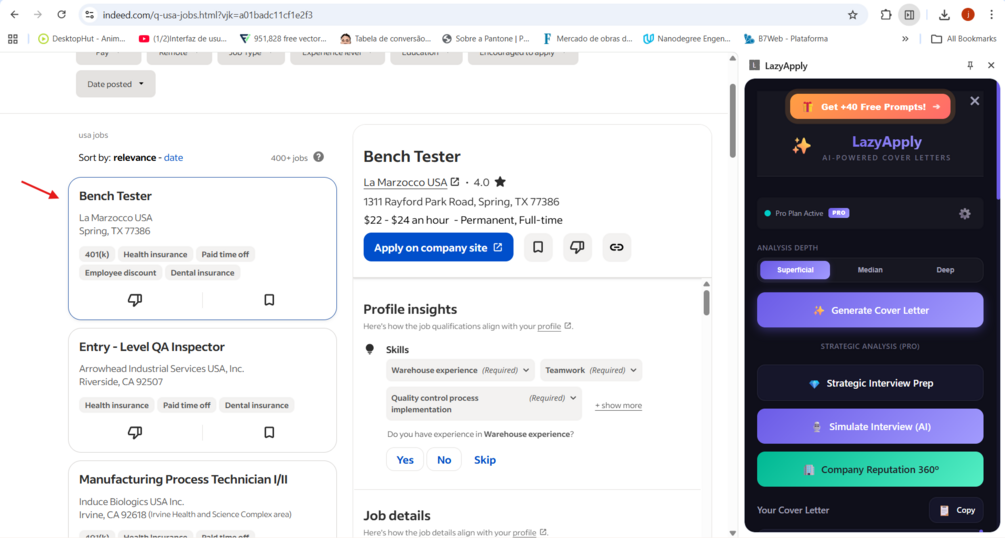The width and height of the screenshot is (1005, 538).
Task: Answer No to Warehouse experience
Action: tap(444, 460)
